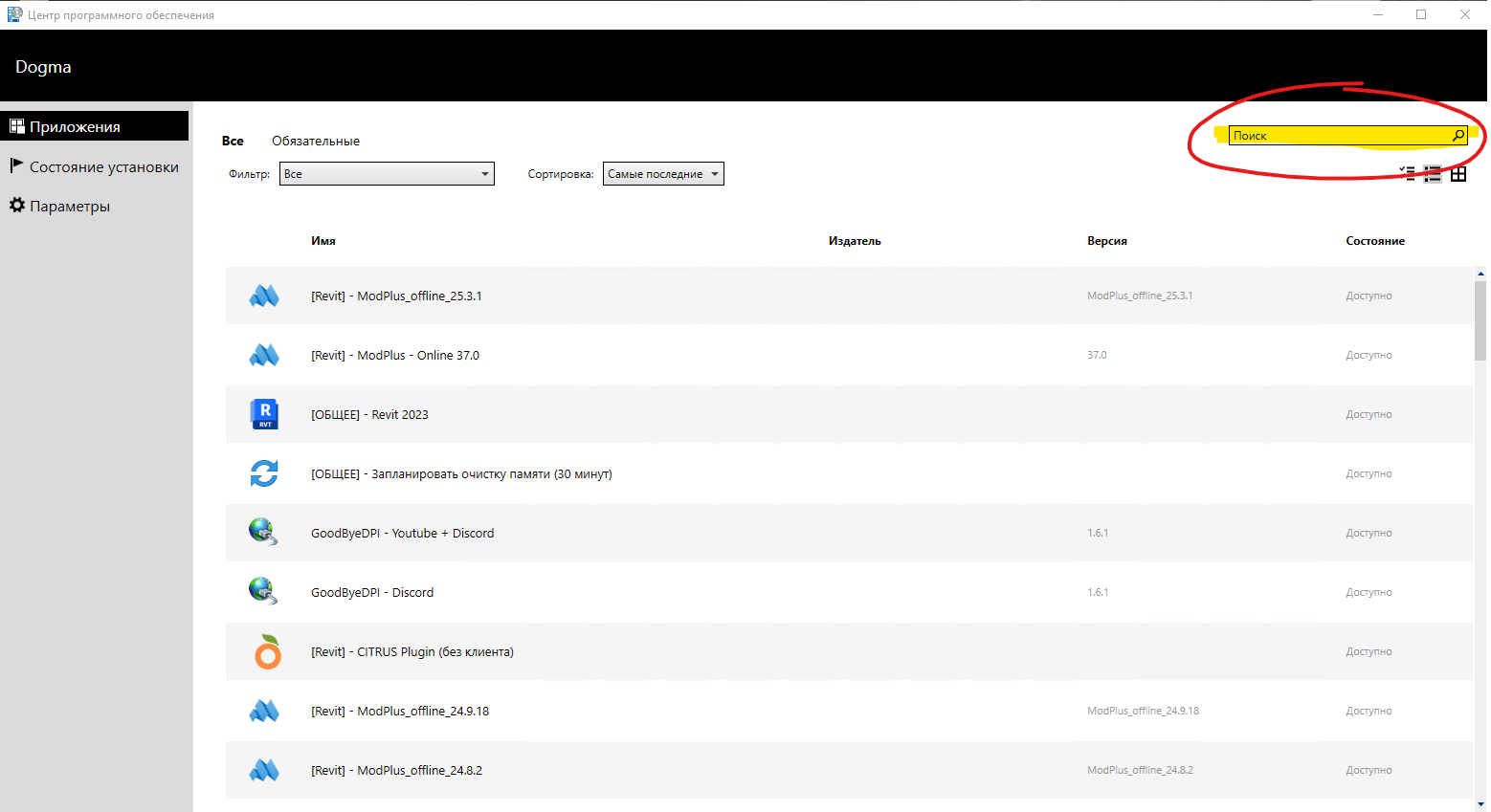The width and height of the screenshot is (1491, 812).
Task: Click the Revit 2023 app icon
Action: (264, 414)
